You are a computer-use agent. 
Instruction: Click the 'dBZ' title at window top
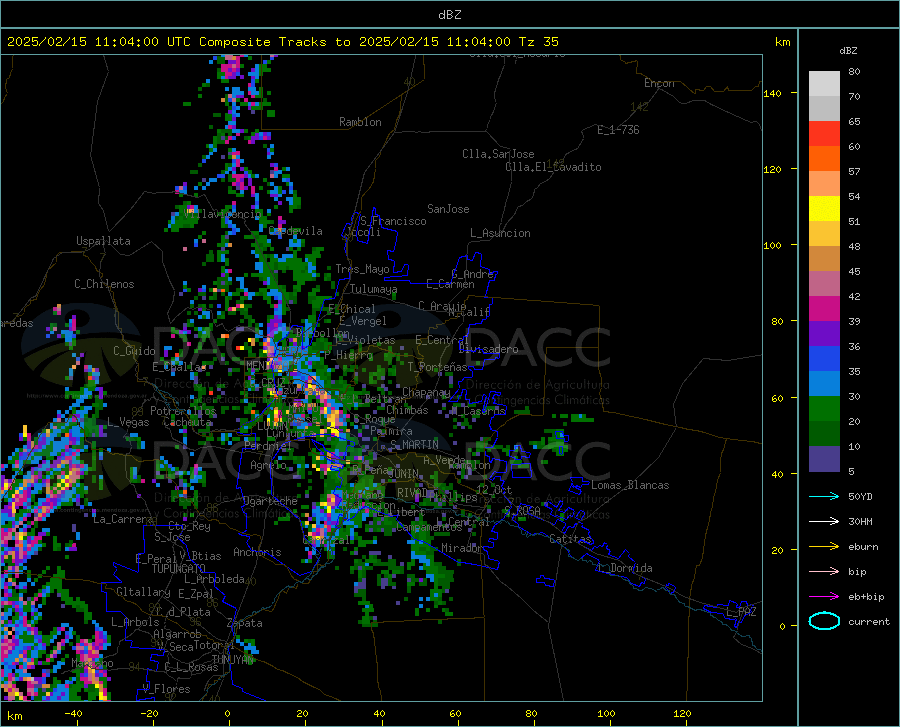point(449,15)
